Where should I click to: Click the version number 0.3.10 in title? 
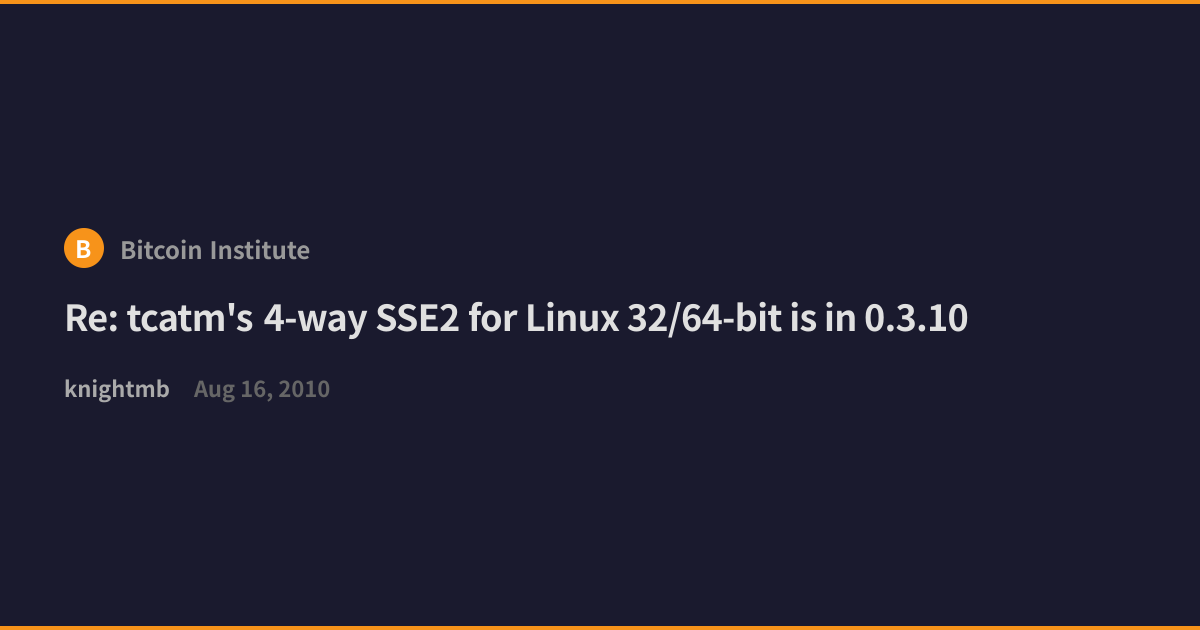click(916, 319)
